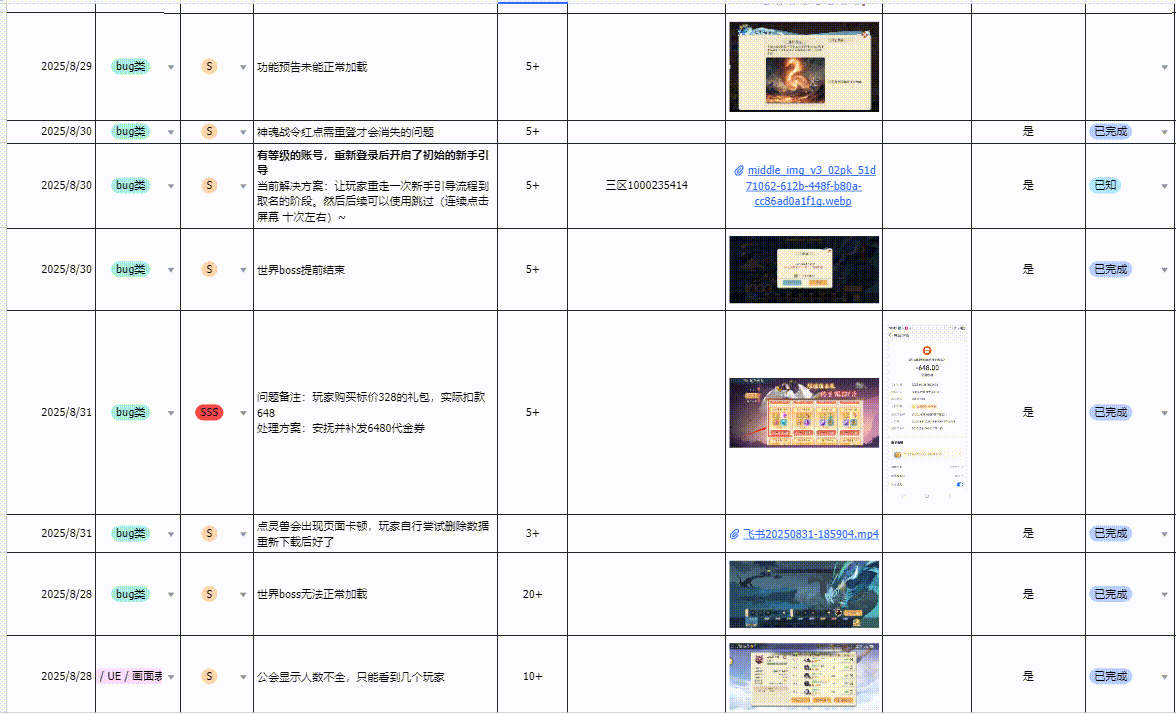Open the middle_img_v3 webp attachment link
Viewport: 1176px width, 714px height.
pyautogui.click(x=804, y=186)
